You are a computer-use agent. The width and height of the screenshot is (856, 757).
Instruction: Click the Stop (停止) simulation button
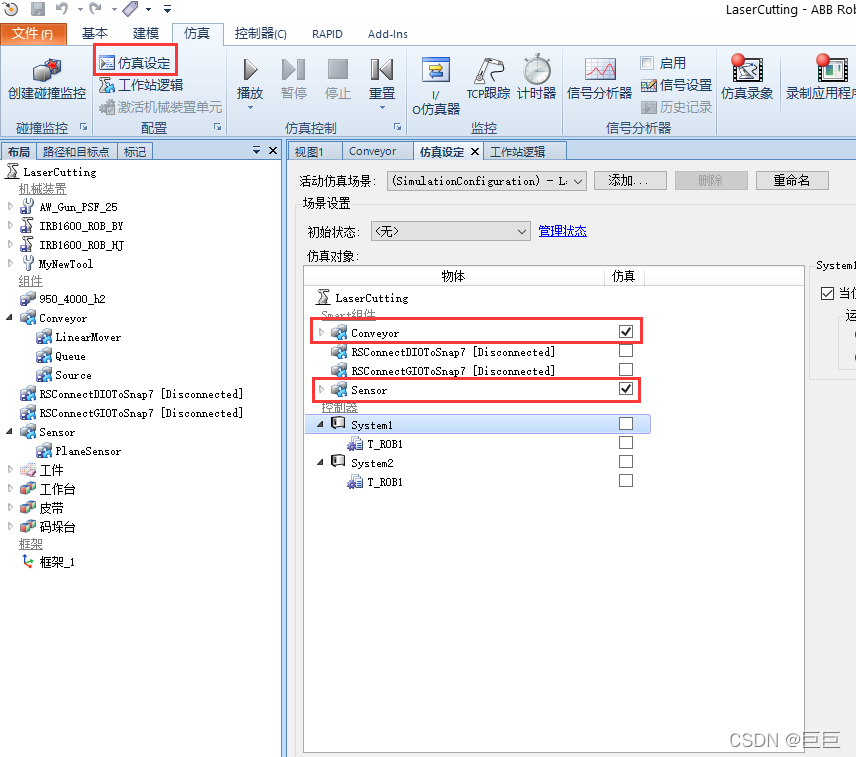coord(337,80)
